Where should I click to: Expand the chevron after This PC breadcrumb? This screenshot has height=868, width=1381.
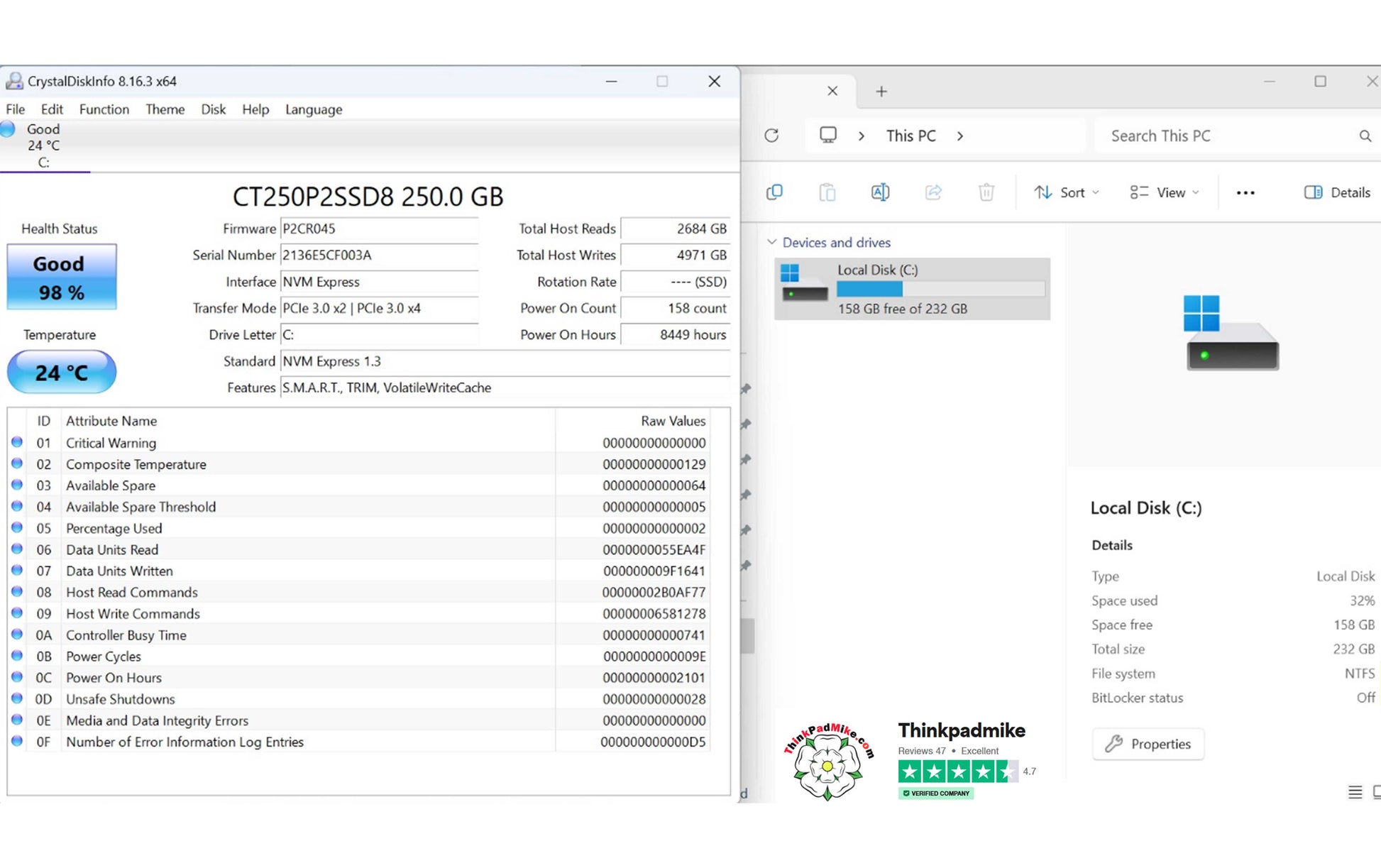point(960,136)
